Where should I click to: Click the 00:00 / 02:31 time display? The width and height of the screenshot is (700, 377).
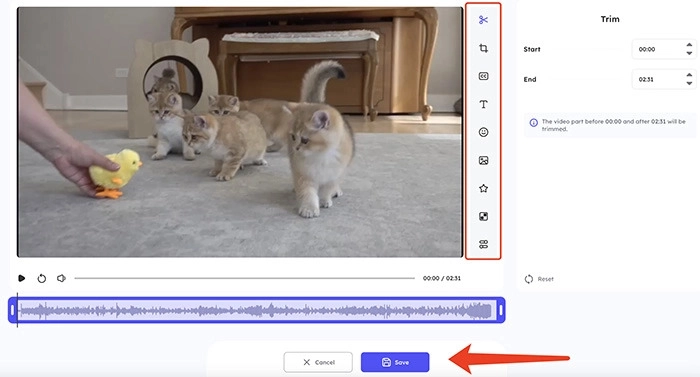[442, 278]
